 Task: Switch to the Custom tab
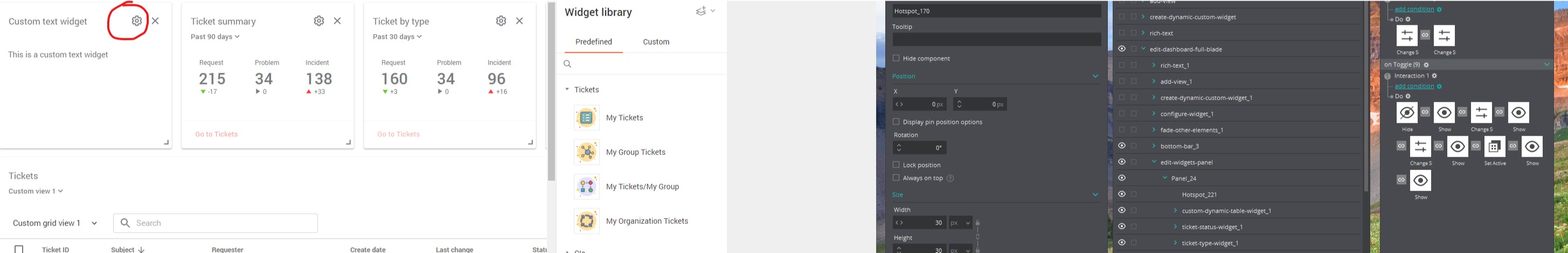point(656,42)
